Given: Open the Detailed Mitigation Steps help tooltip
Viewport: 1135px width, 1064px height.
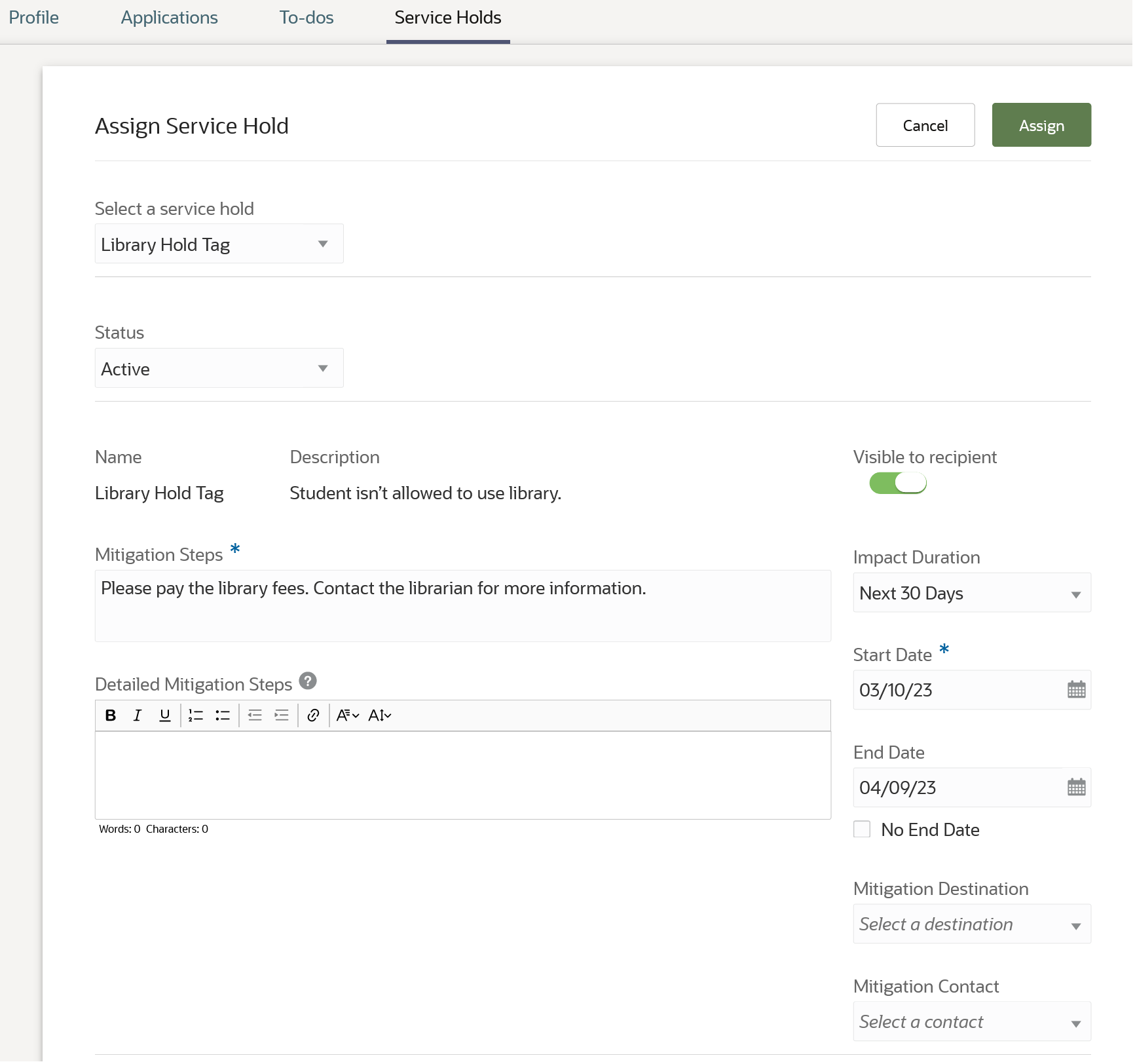Looking at the screenshot, I should pyautogui.click(x=307, y=681).
